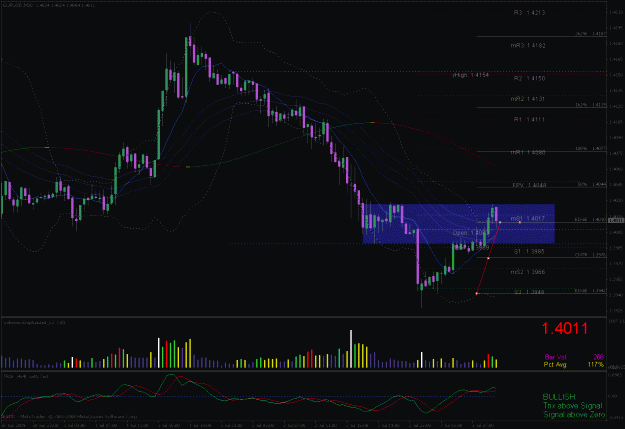Viewport: 625px width, 429px height.
Task: Click the Signal above Zero text
Action: click(574, 415)
